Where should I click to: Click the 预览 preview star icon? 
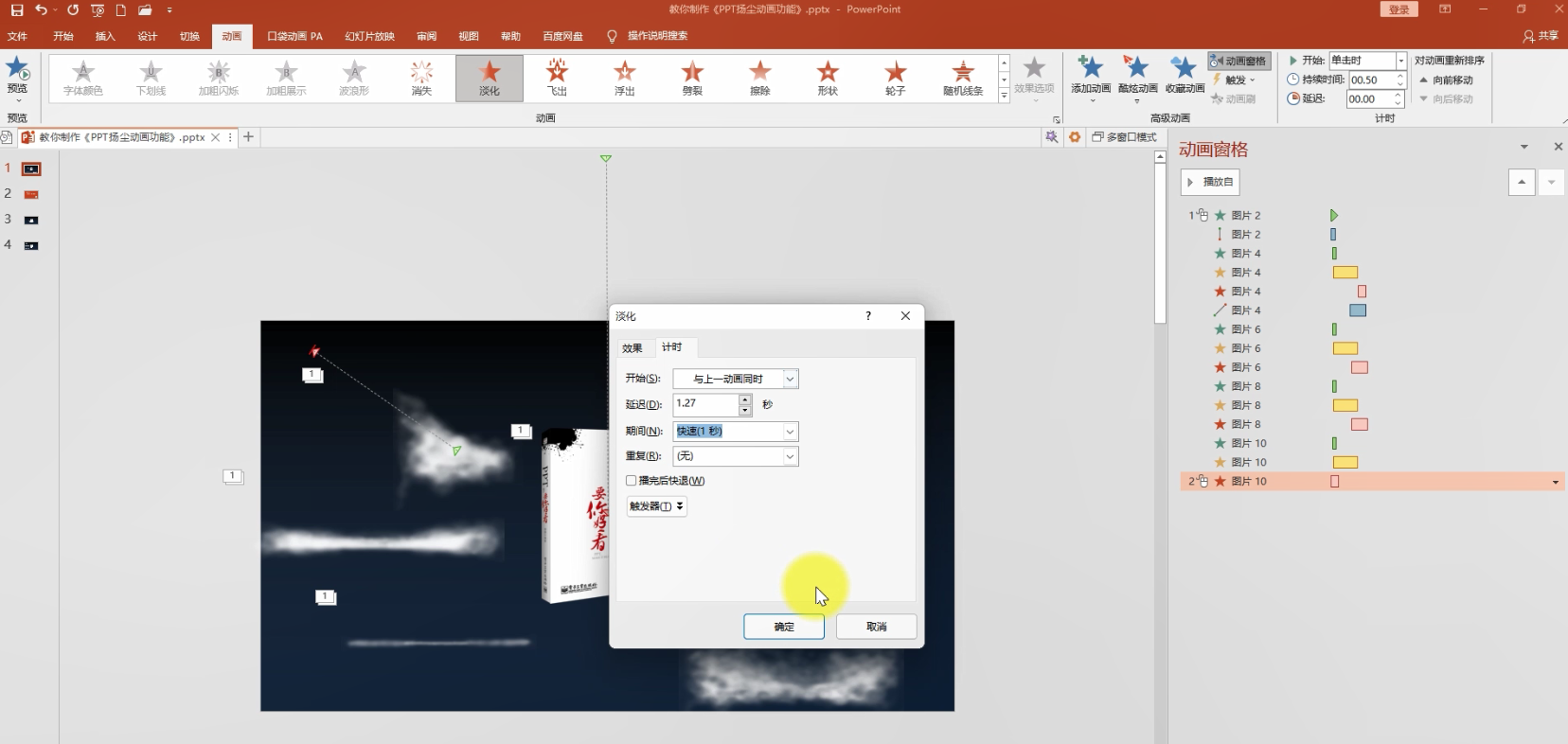17,69
